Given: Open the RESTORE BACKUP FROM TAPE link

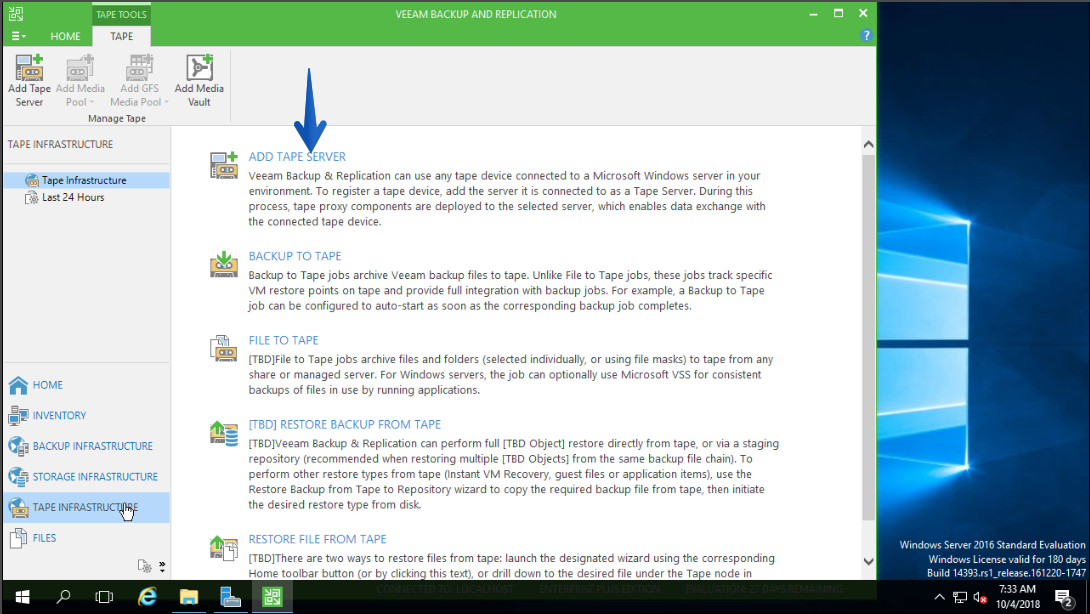Looking at the screenshot, I should (x=345, y=424).
